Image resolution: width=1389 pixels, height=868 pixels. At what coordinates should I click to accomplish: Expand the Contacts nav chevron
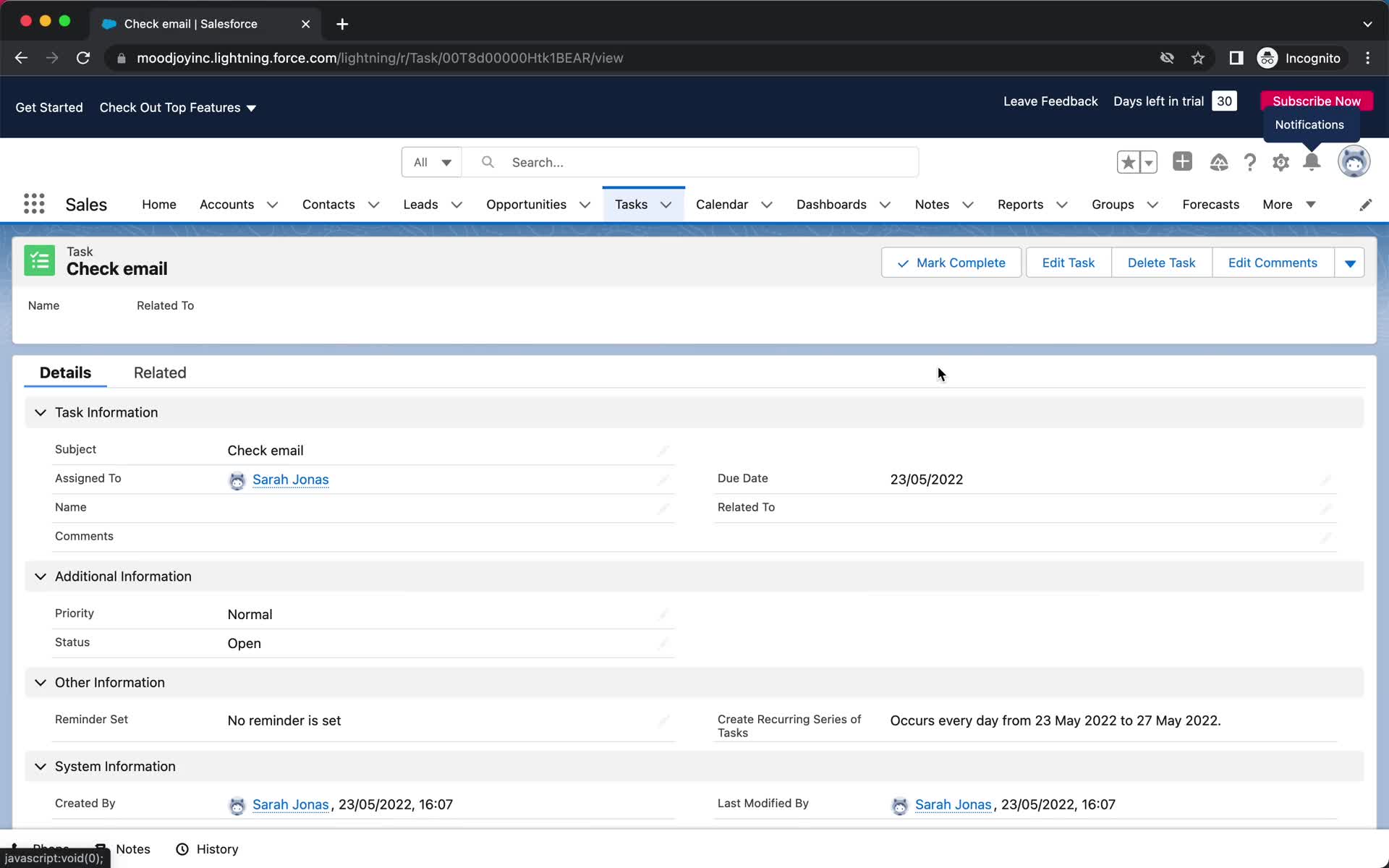(x=373, y=205)
